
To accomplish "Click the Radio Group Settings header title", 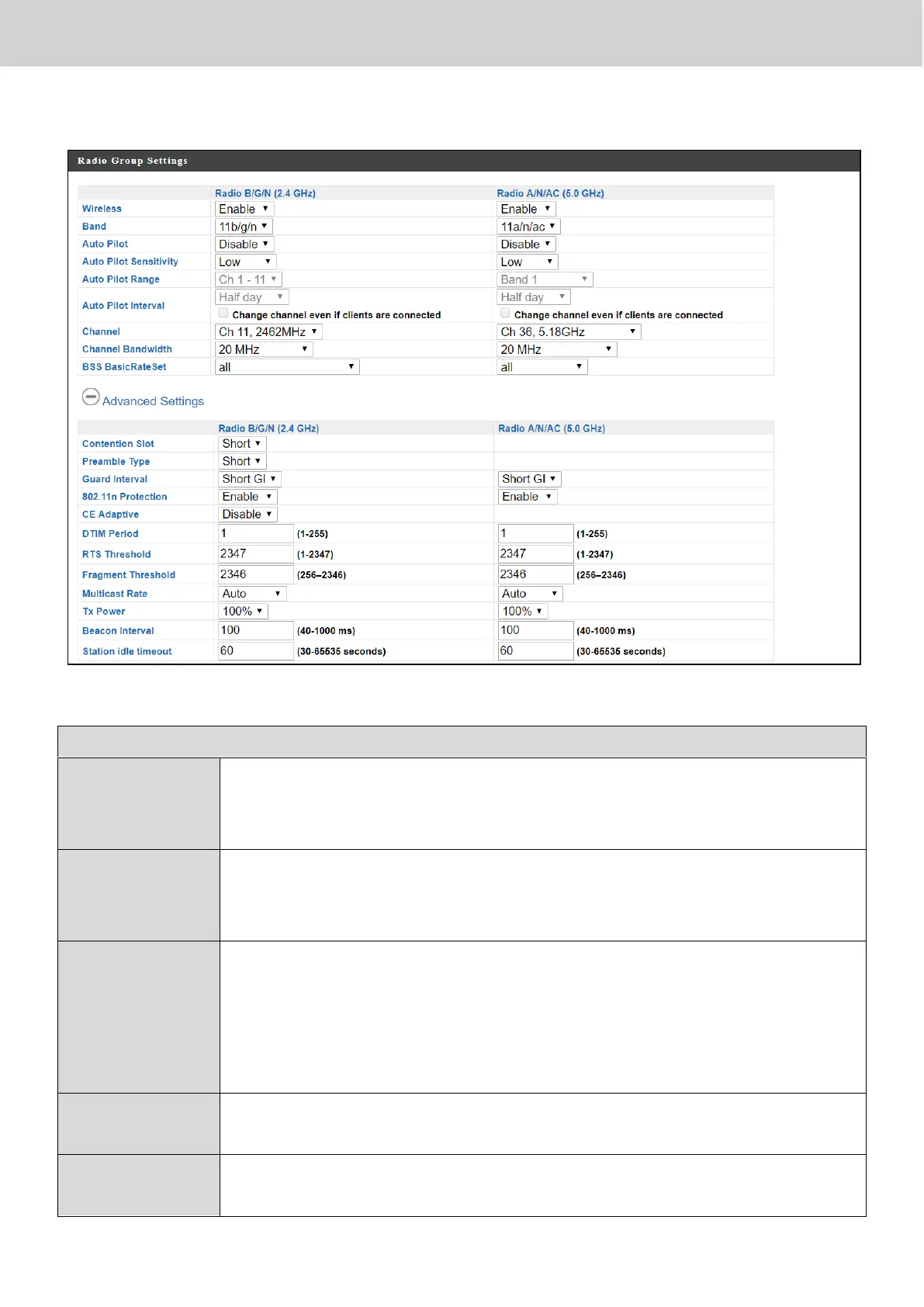I will pos(133,161).
